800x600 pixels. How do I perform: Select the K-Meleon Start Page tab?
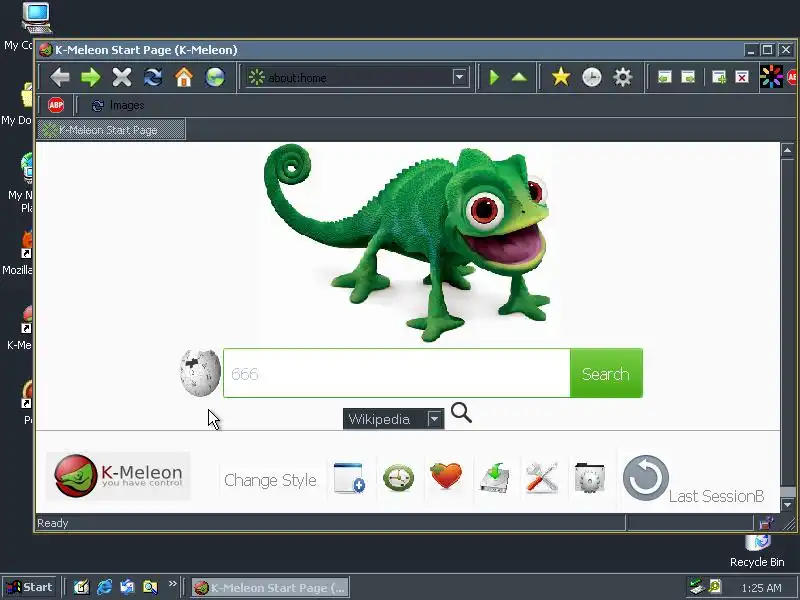111,130
